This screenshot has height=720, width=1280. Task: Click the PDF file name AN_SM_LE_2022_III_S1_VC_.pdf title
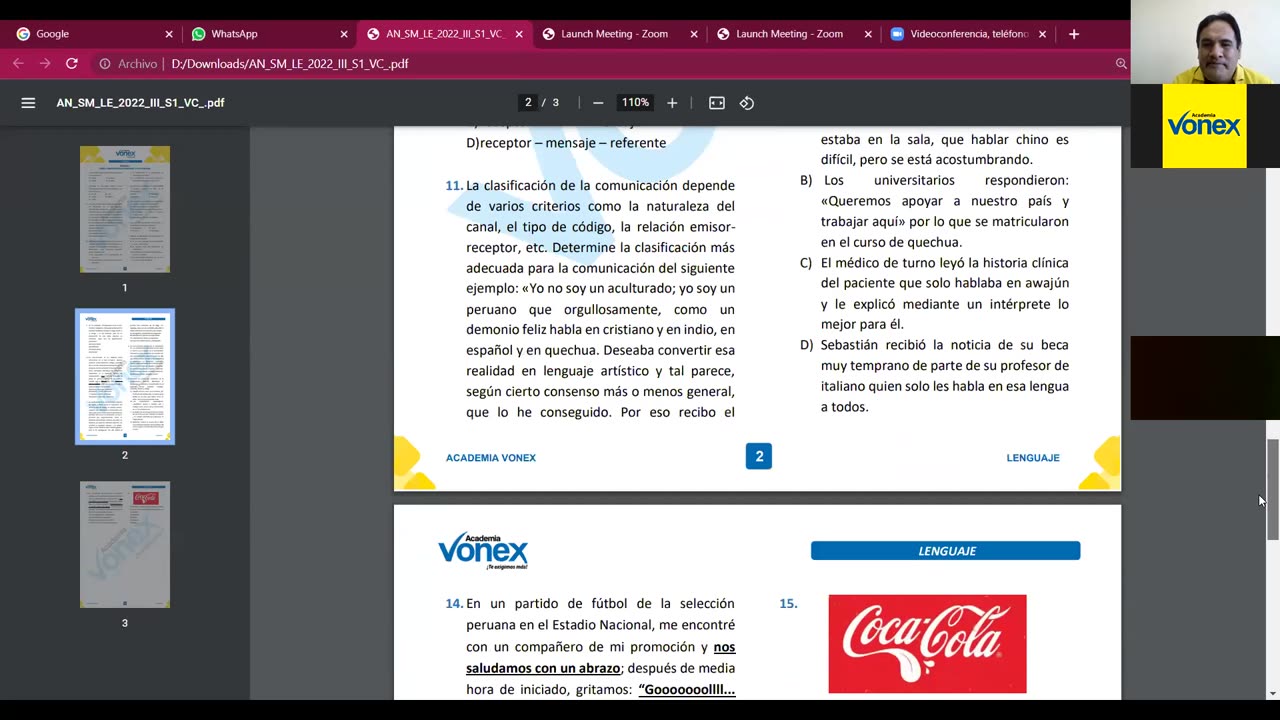140,103
